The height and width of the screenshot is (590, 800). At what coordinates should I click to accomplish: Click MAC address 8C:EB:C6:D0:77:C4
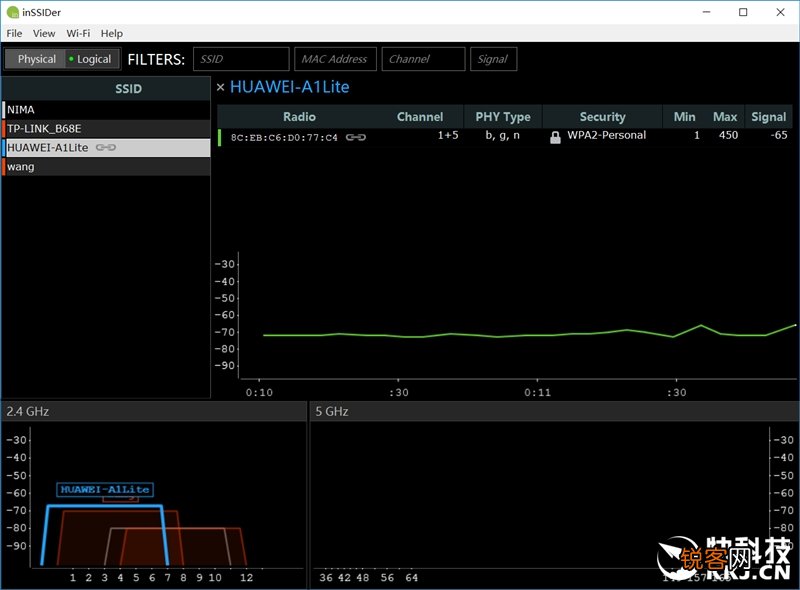pos(284,137)
